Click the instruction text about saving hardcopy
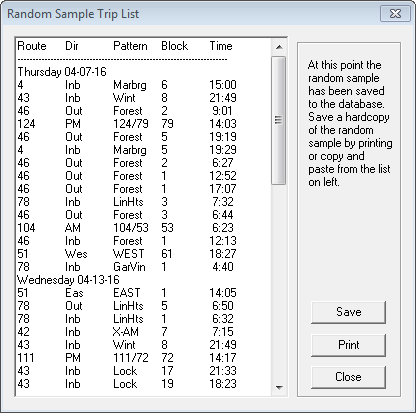 [350, 123]
